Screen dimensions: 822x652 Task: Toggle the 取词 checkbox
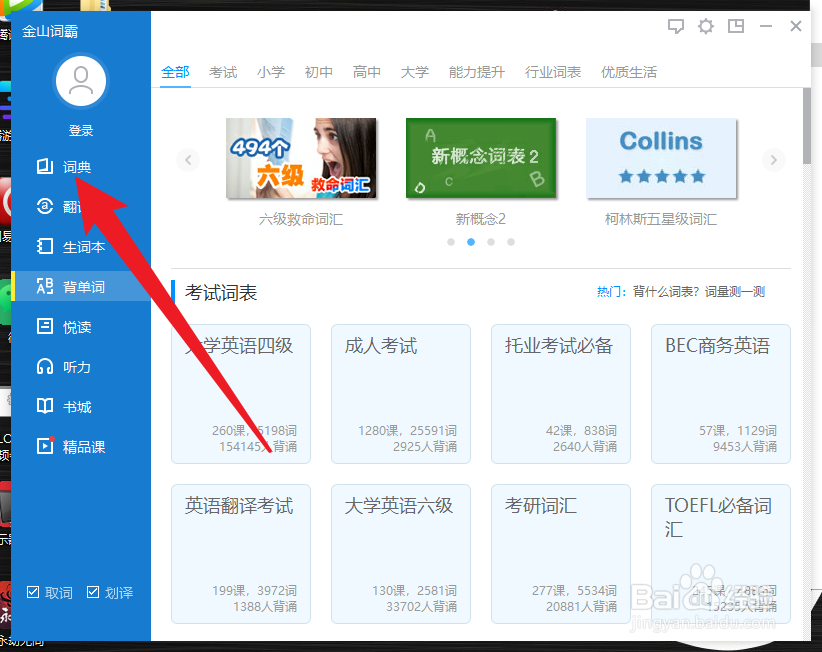click(x=33, y=592)
